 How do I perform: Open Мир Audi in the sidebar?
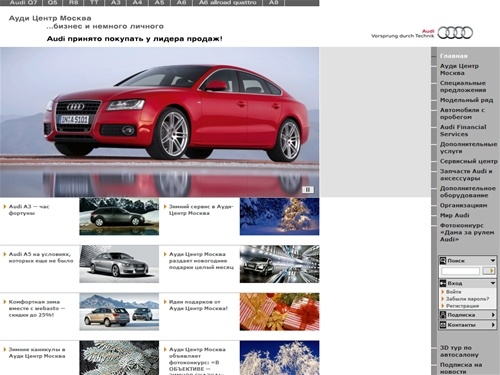pos(454,215)
